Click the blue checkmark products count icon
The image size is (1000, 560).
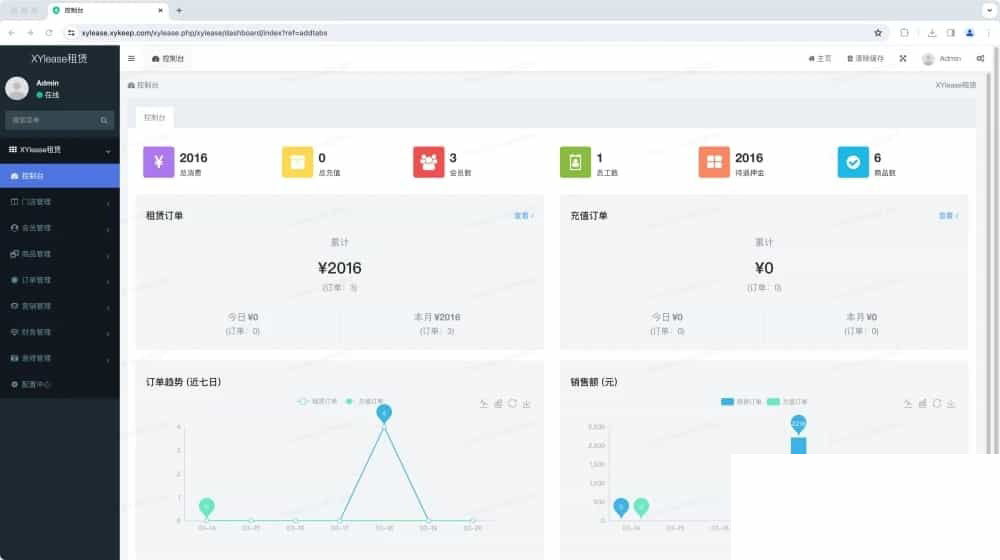click(853, 162)
